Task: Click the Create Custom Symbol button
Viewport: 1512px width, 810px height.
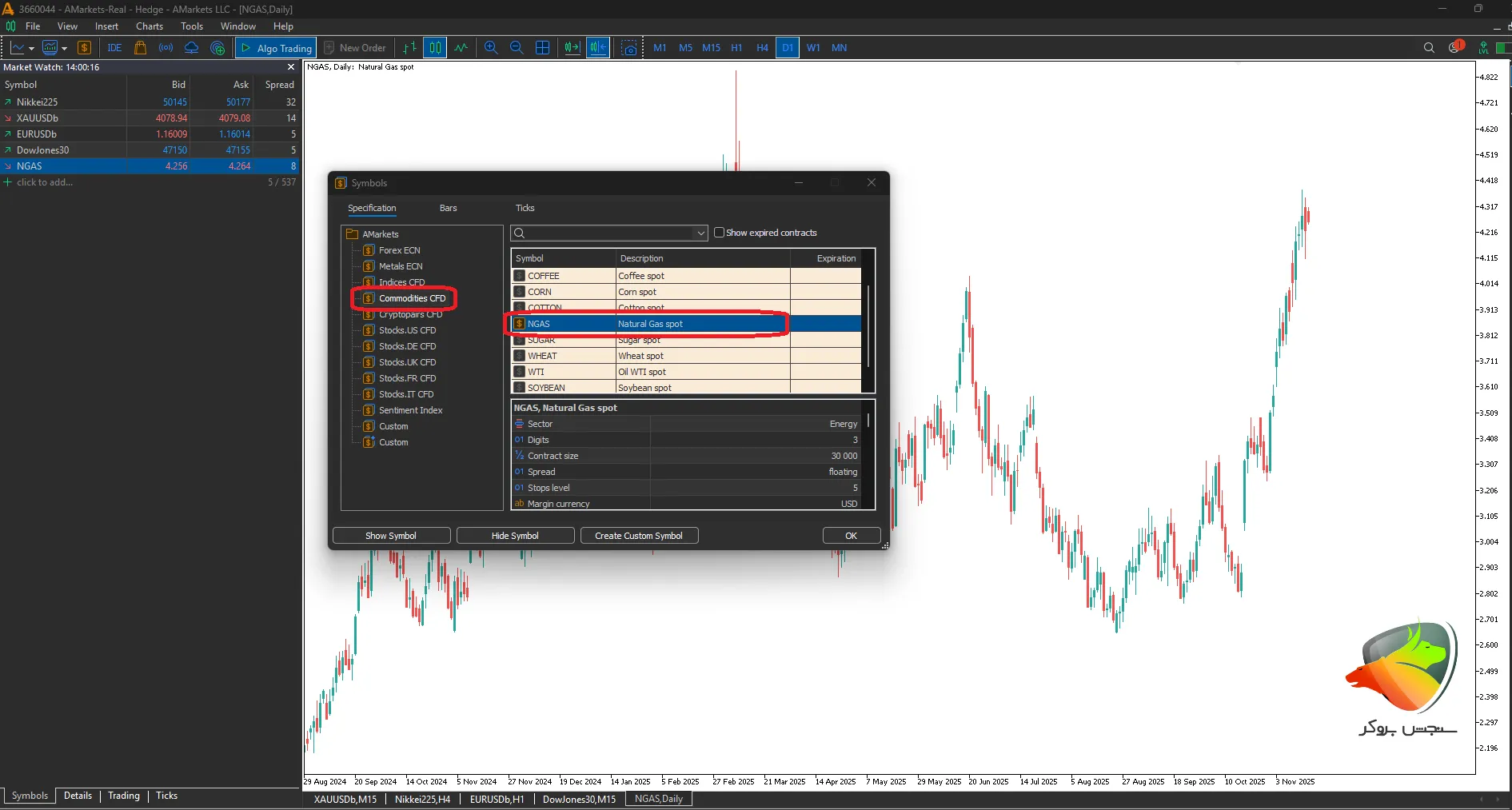Action: pos(638,536)
